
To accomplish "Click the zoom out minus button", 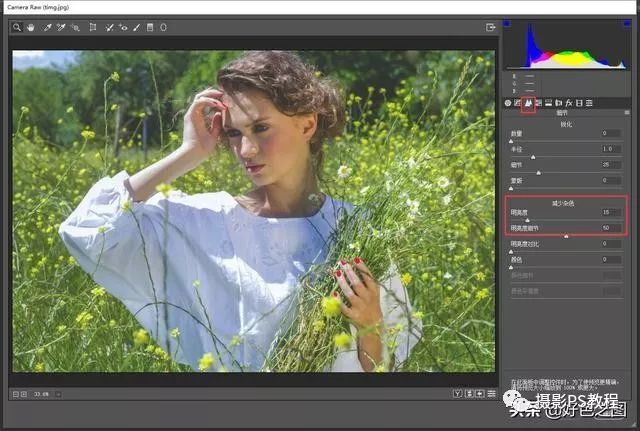I will pyautogui.click(x=17, y=393).
